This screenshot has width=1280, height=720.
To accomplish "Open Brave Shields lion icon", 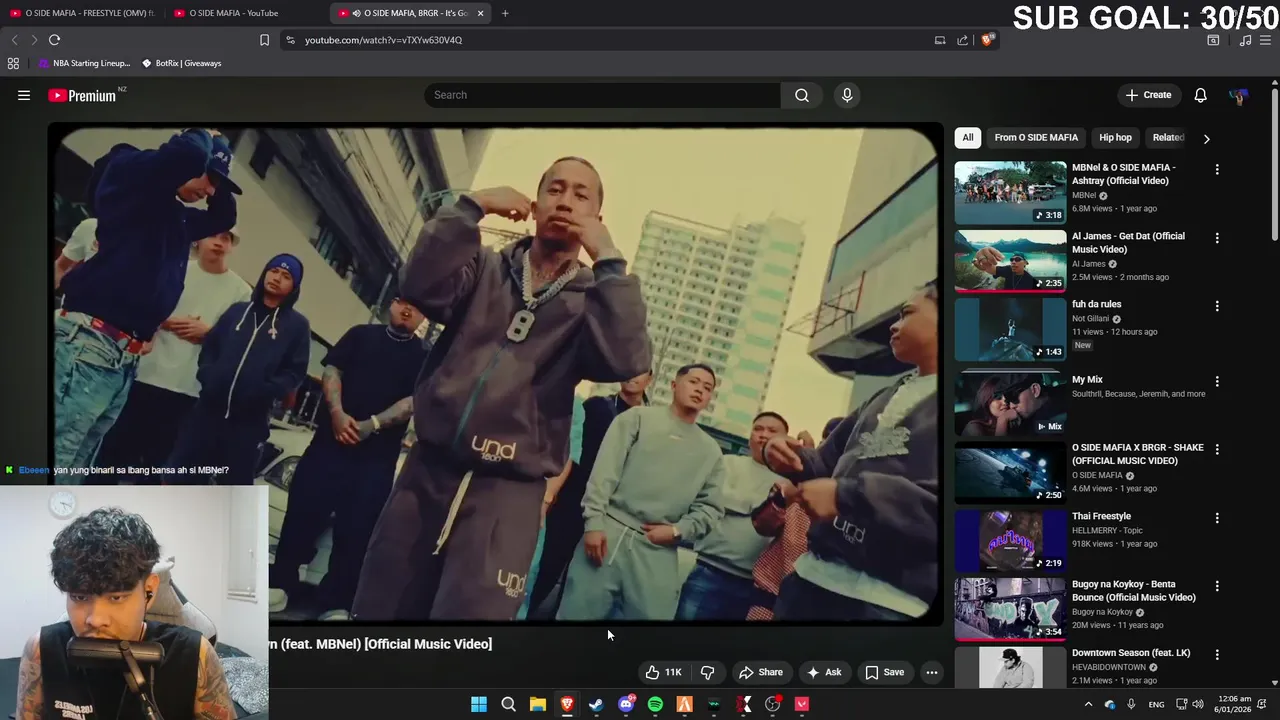I will [988, 40].
